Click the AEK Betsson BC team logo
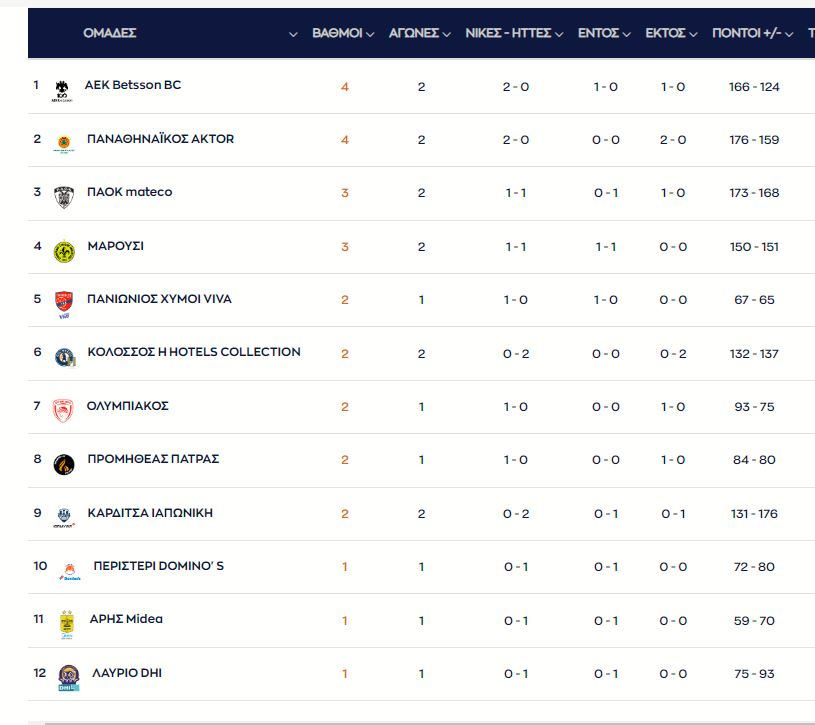 click(x=63, y=90)
